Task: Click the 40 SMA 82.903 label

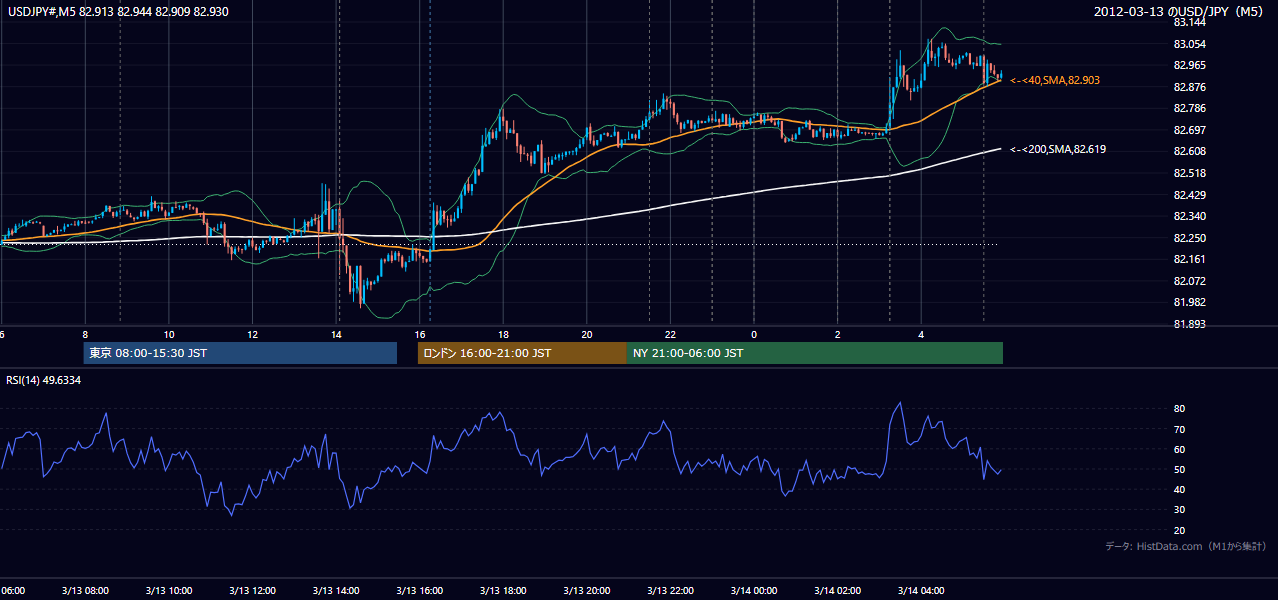Action: click(x=1056, y=79)
